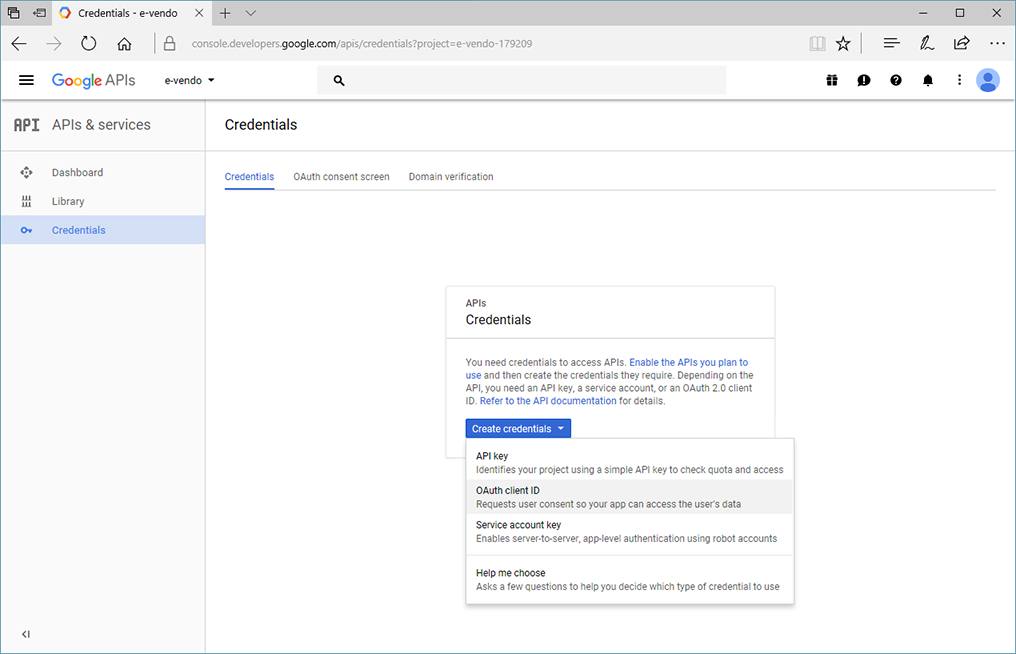The image size is (1016, 654).
Task: Click the Google APIs logo
Action: coord(93,80)
